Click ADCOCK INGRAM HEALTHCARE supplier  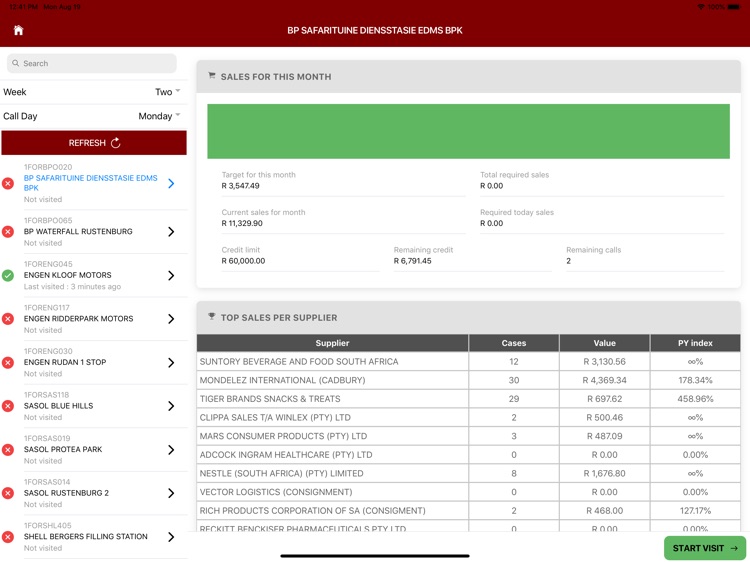[286, 455]
